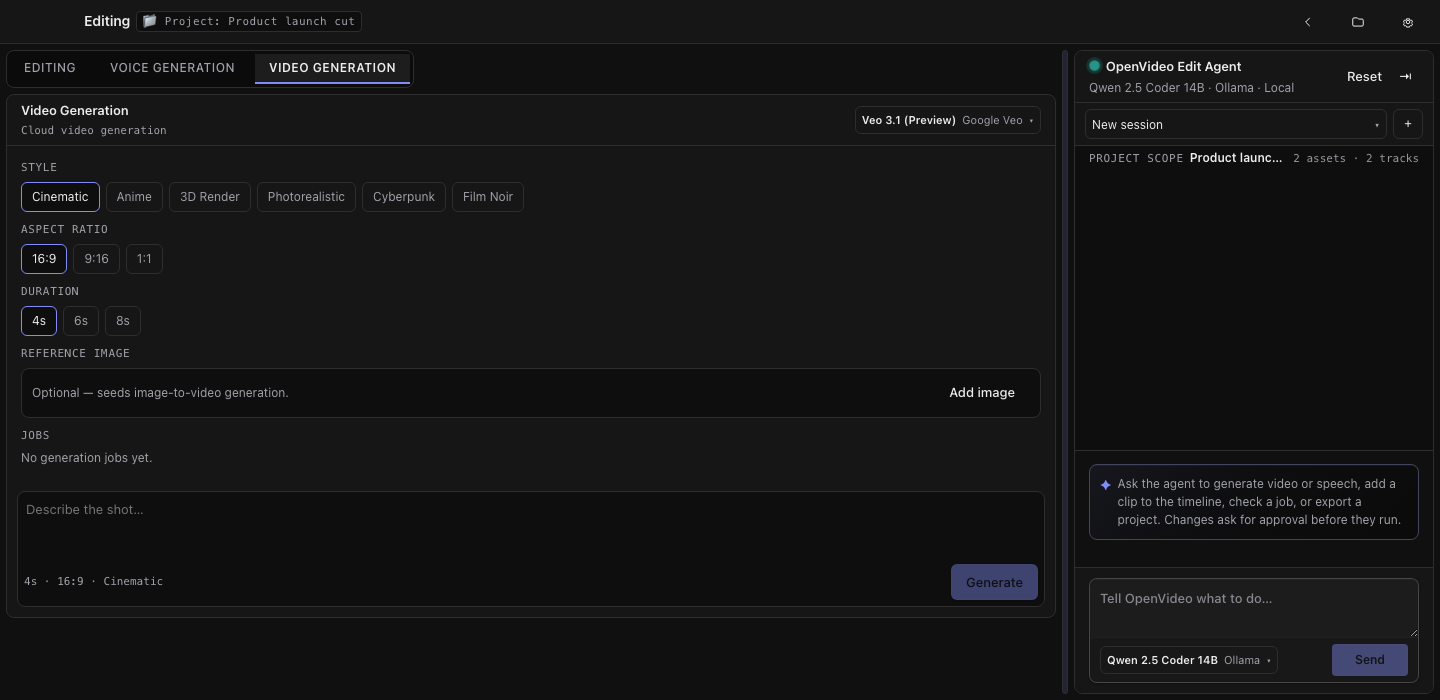Image resolution: width=1440 pixels, height=700 pixels.
Task: Click the green agent status indicator
Action: (1094, 66)
